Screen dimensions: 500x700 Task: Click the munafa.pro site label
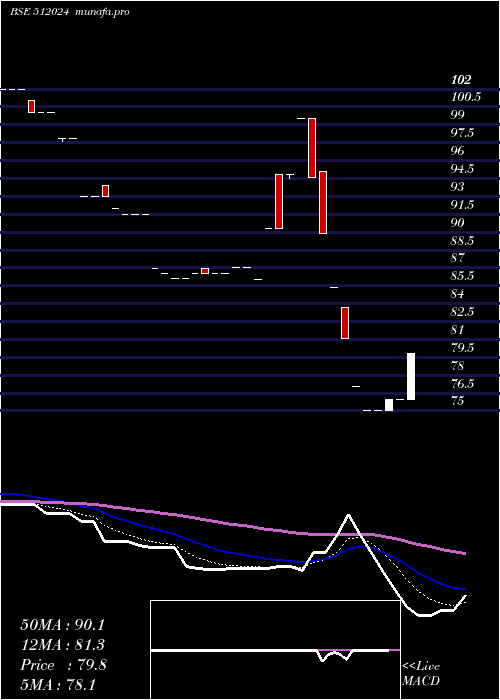(x=102, y=12)
